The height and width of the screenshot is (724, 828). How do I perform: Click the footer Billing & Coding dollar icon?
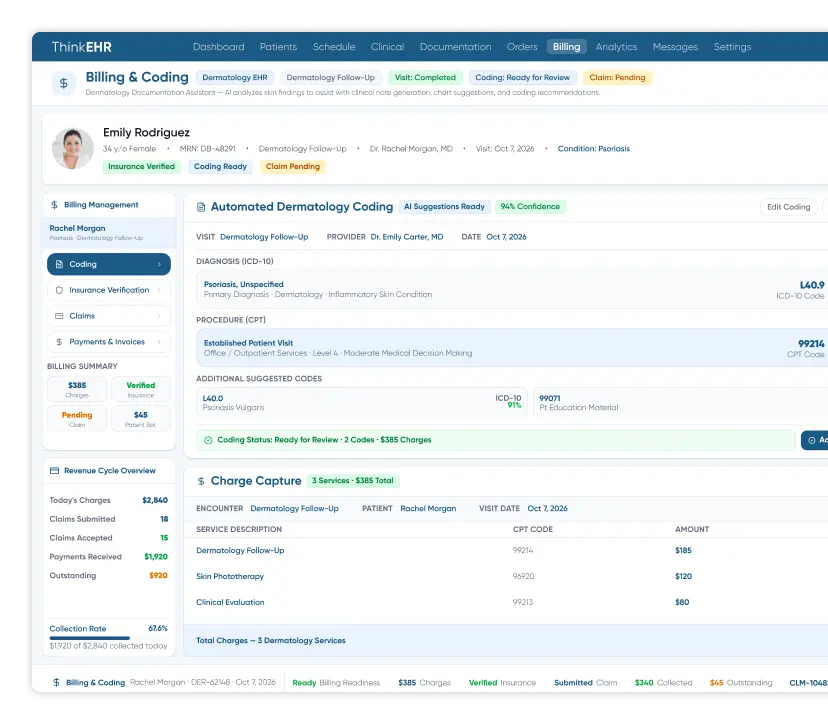click(x=57, y=682)
